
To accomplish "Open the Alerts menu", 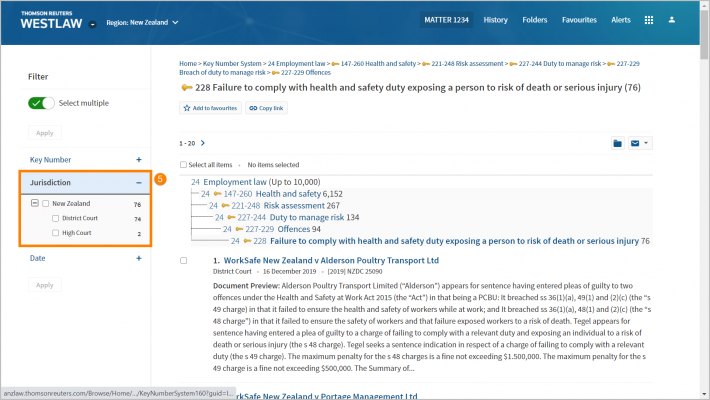I will point(621,20).
